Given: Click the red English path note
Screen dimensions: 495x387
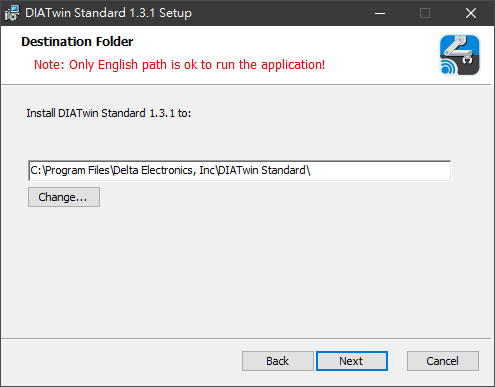Looking at the screenshot, I should tap(179, 65).
